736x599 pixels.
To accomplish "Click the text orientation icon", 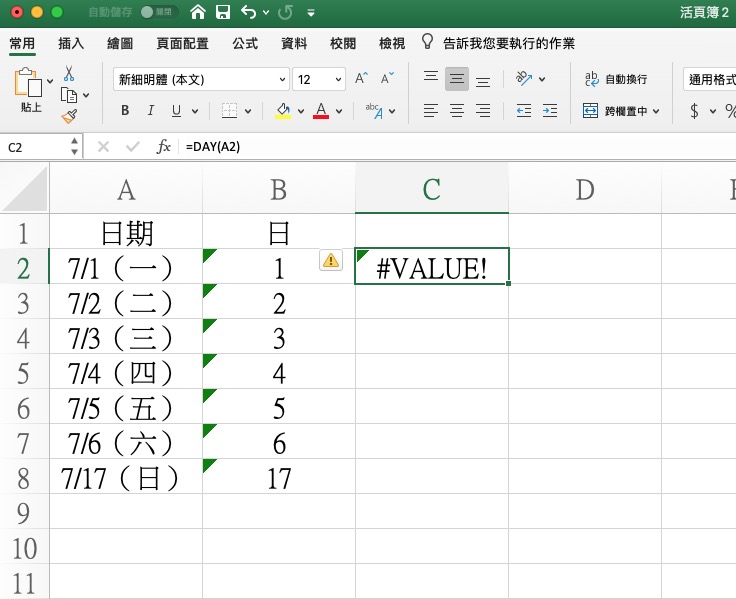I will click(x=523, y=78).
